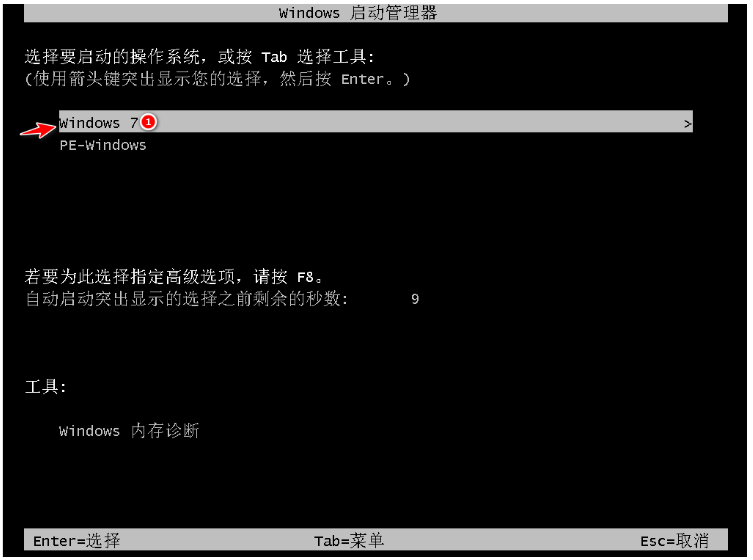The width and height of the screenshot is (753, 560).
Task: Select the PE-Windows boot entry
Action: click(103, 146)
